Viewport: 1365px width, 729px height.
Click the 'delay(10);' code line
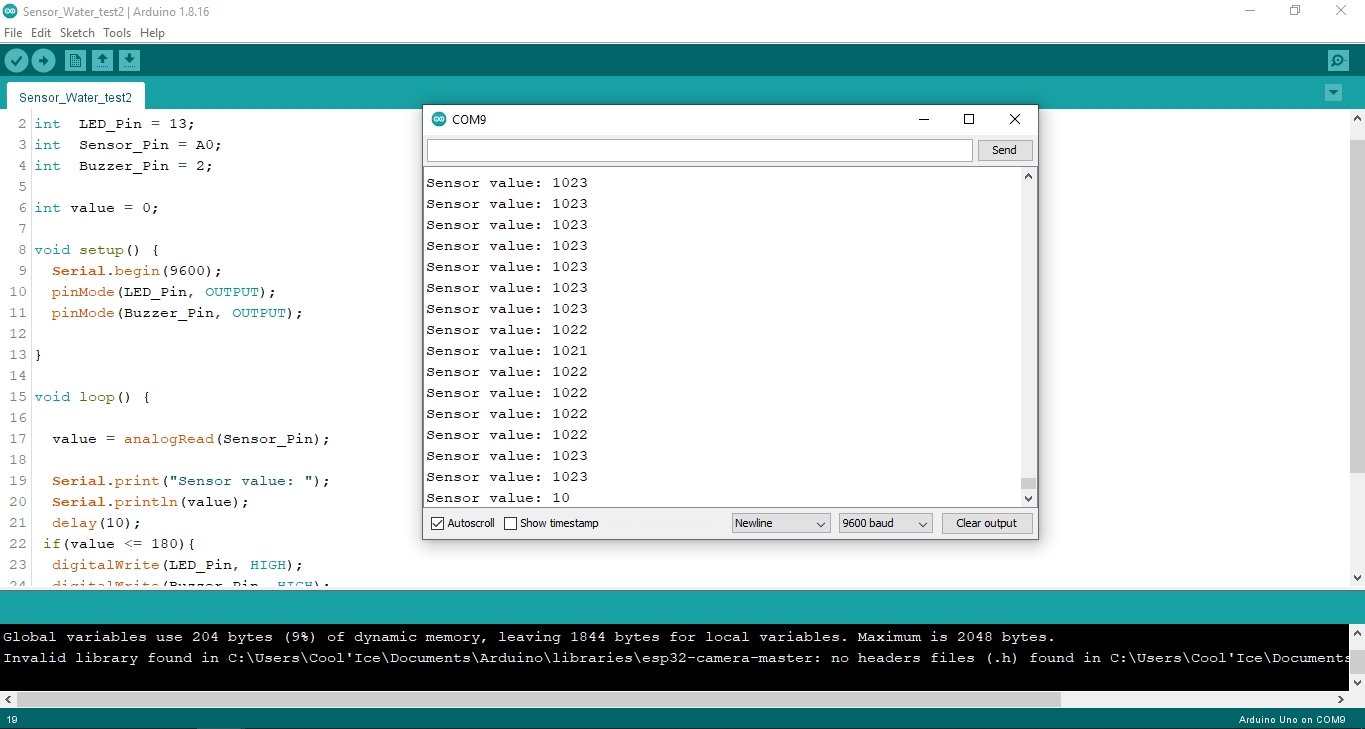(x=97, y=523)
